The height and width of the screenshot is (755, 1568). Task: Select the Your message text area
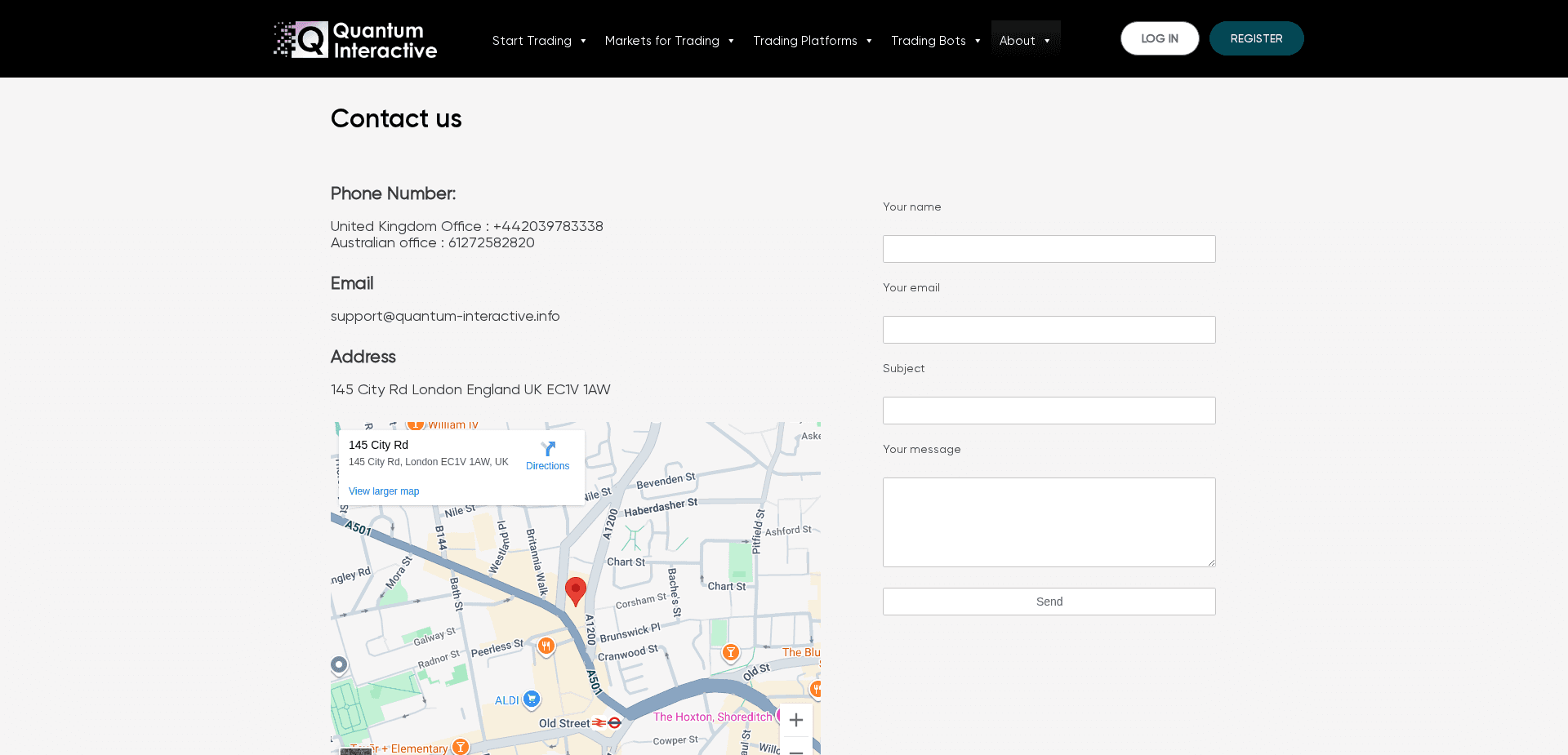click(1049, 522)
